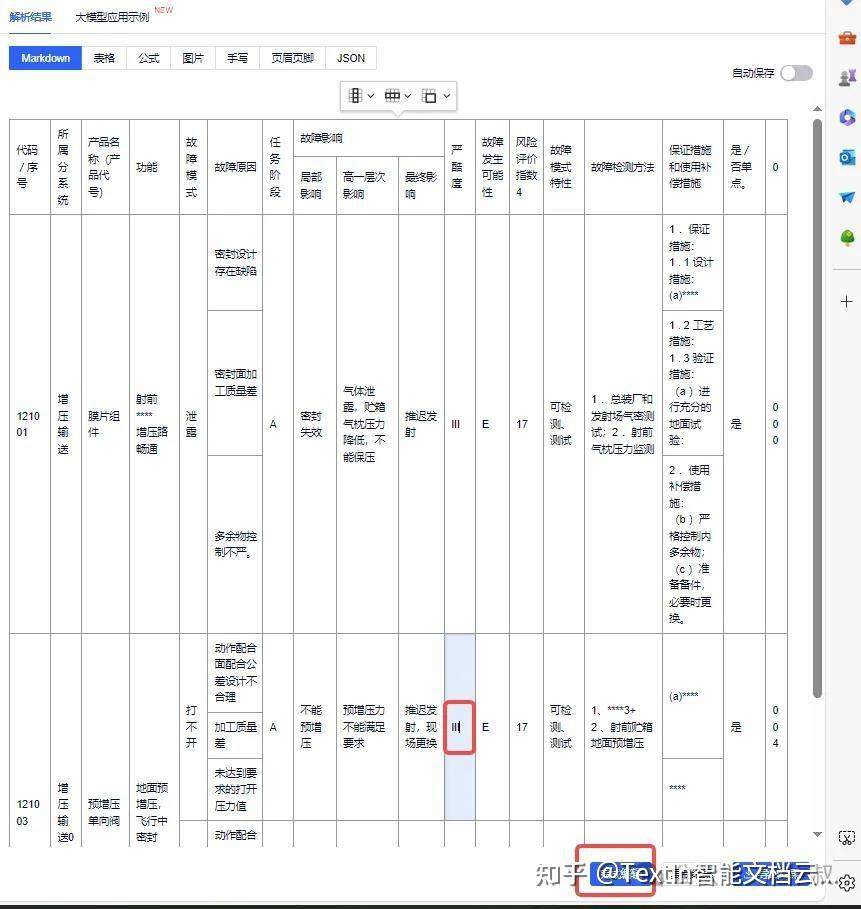This screenshot has width=861, height=909.
Task: Click the 未达到要求的打开压力值 cell
Action: [235, 789]
